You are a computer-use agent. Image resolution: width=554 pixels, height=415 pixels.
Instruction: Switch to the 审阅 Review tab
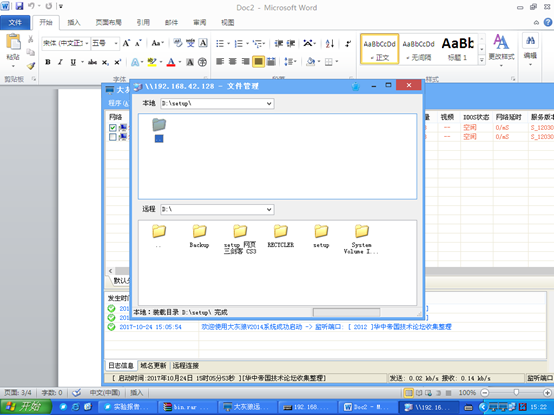pyautogui.click(x=200, y=22)
